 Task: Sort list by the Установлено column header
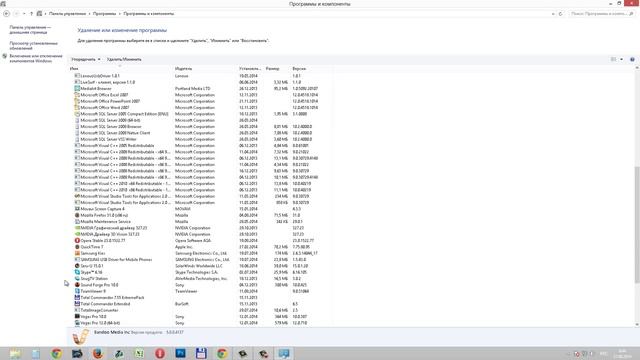click(250, 69)
